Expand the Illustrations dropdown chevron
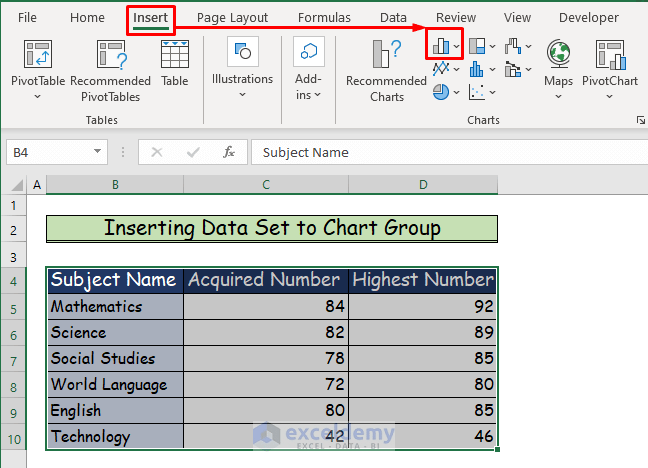Screen dimensions: 648x468 243,95
